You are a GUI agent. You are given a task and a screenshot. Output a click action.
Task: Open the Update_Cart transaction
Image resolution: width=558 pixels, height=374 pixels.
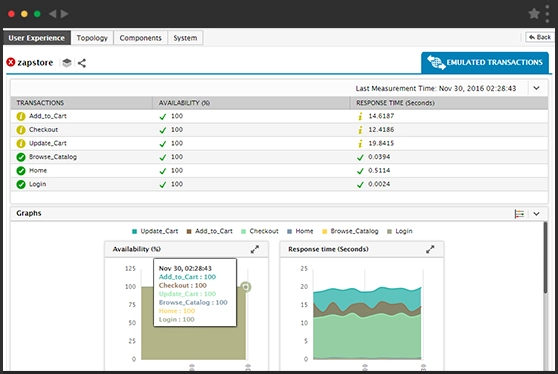[48, 143]
